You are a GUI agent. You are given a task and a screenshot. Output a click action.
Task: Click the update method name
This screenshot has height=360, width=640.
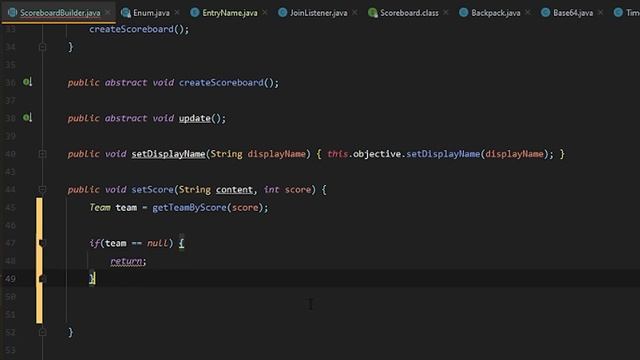[195, 118]
